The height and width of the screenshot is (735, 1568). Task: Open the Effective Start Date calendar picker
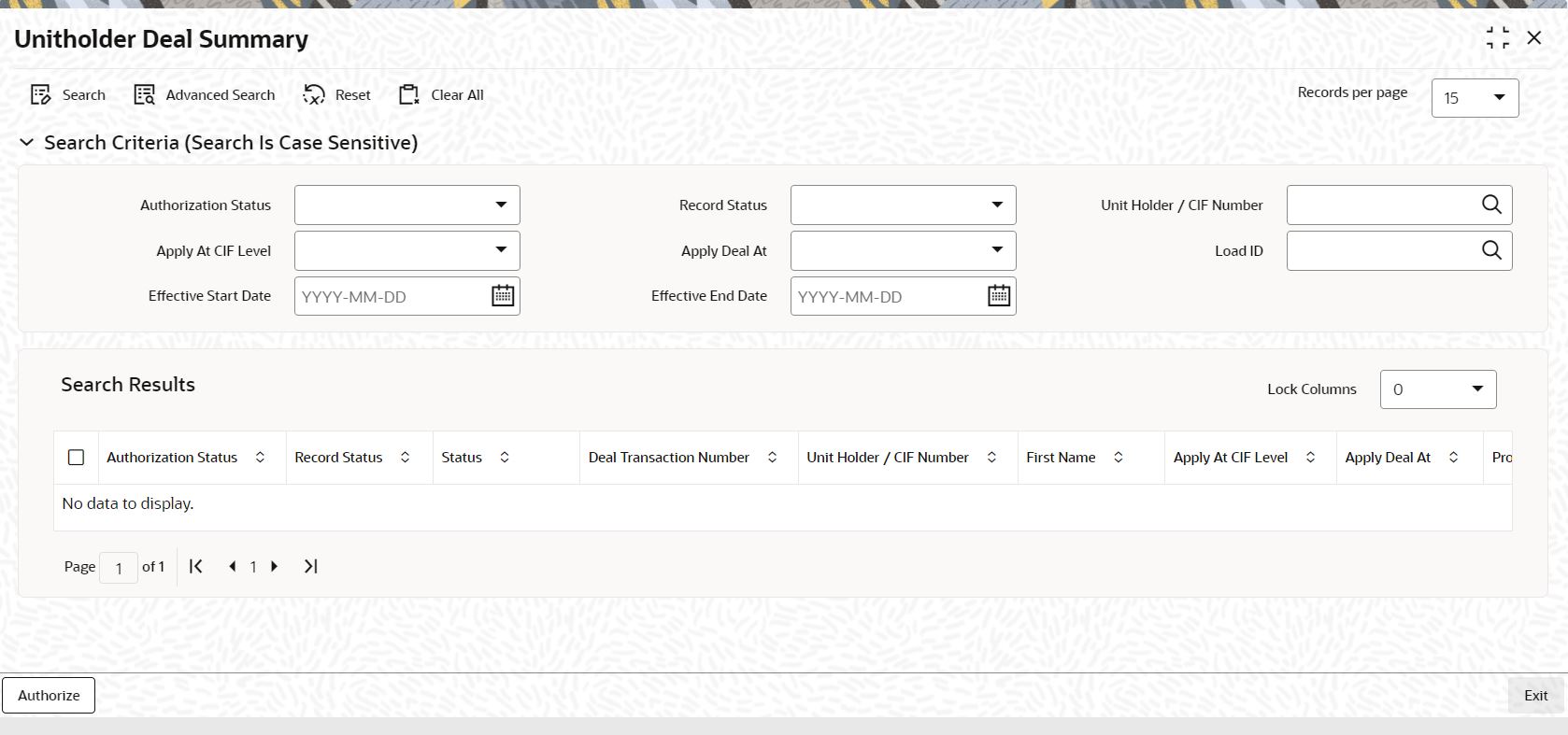pyautogui.click(x=503, y=296)
